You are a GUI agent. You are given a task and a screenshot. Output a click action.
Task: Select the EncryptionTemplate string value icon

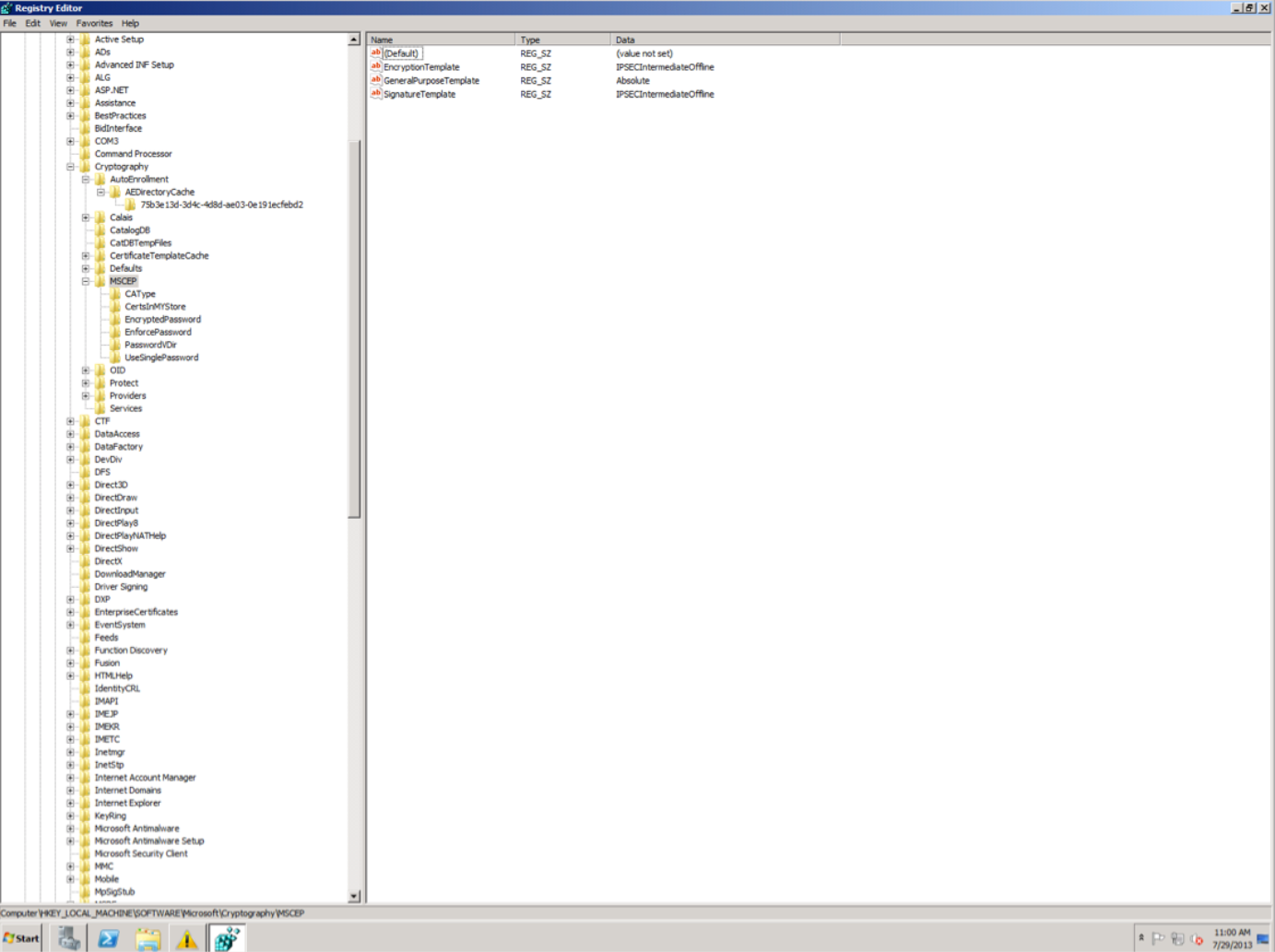pyautogui.click(x=376, y=67)
